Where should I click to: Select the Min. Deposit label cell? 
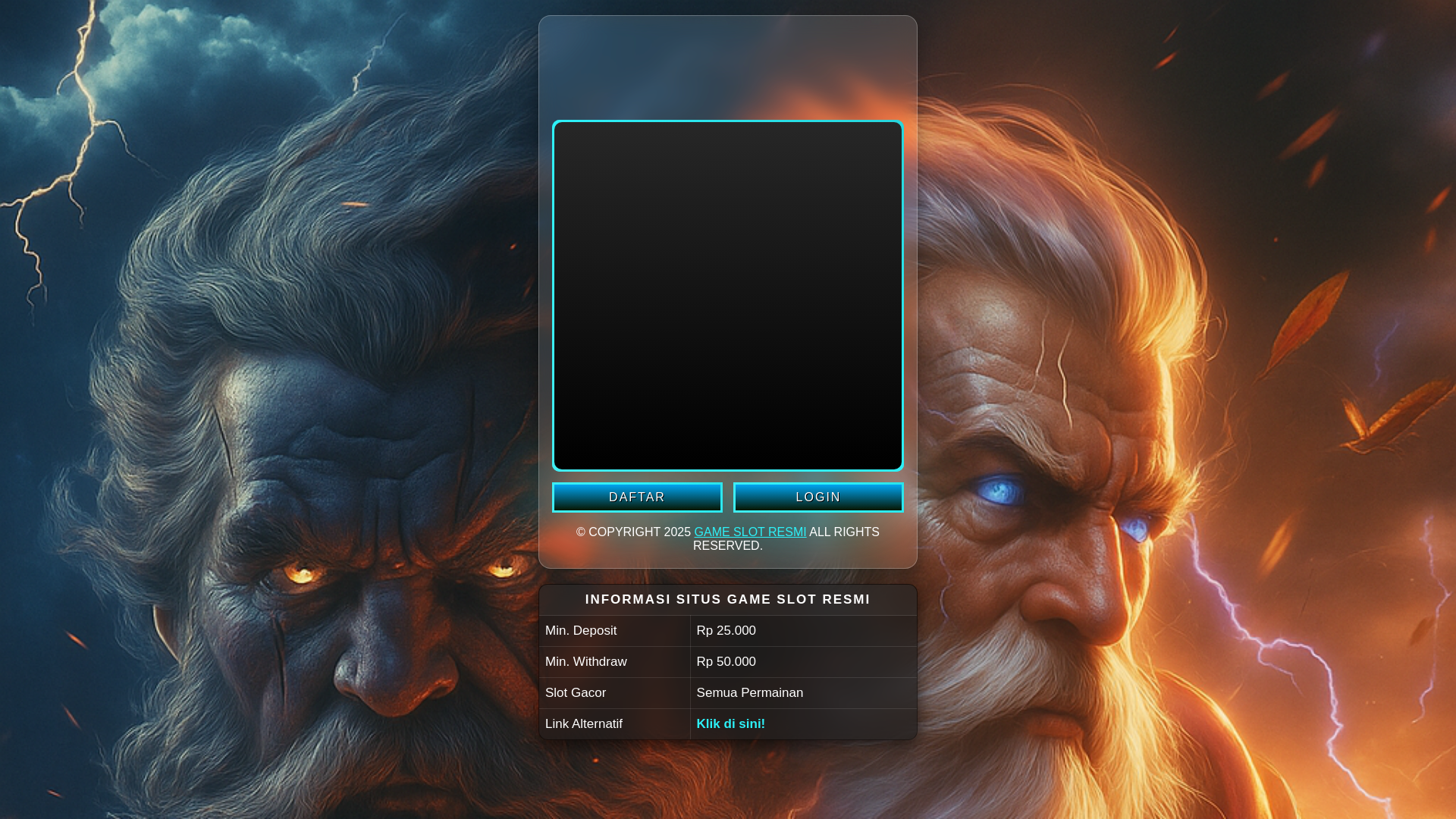click(581, 631)
